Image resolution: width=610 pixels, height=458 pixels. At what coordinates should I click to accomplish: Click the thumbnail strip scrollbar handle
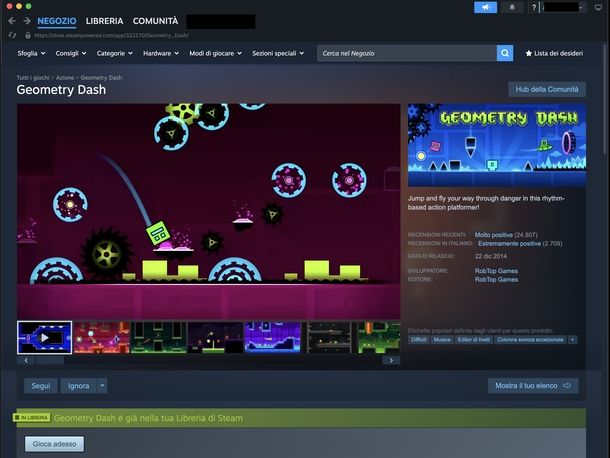click(50, 360)
